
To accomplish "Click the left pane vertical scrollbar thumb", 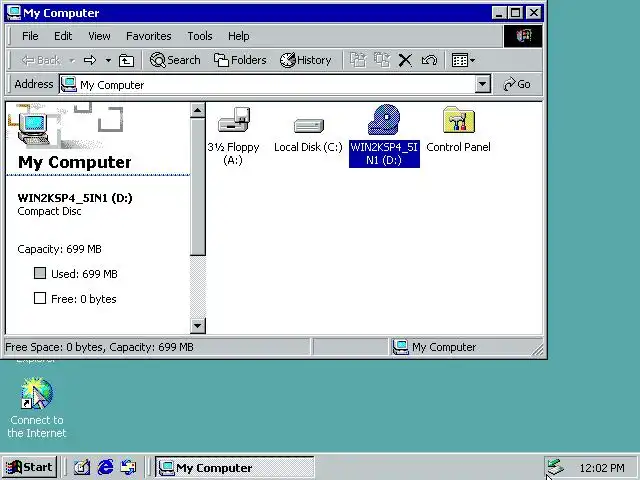I will (x=198, y=187).
